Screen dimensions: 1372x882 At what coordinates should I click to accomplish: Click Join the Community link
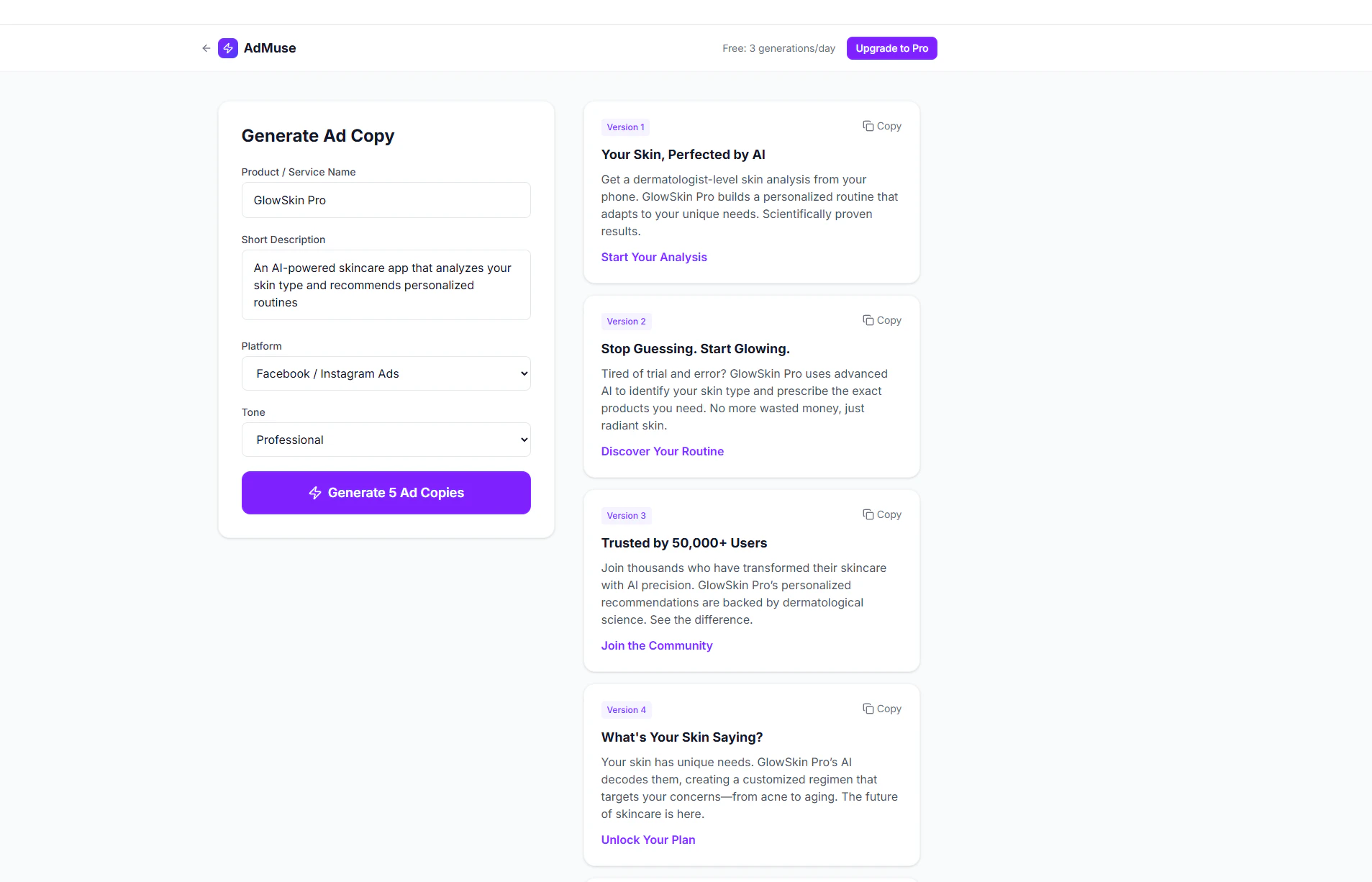[657, 645]
